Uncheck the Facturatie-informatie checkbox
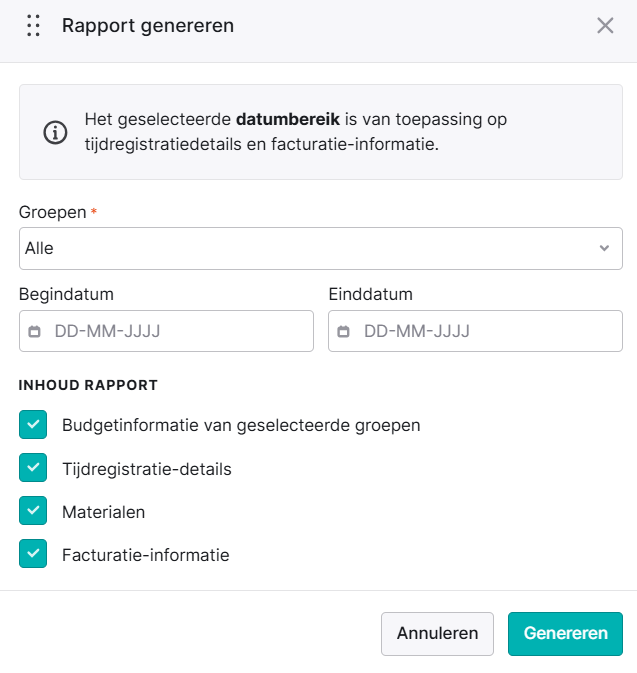The image size is (637, 673). (x=33, y=553)
